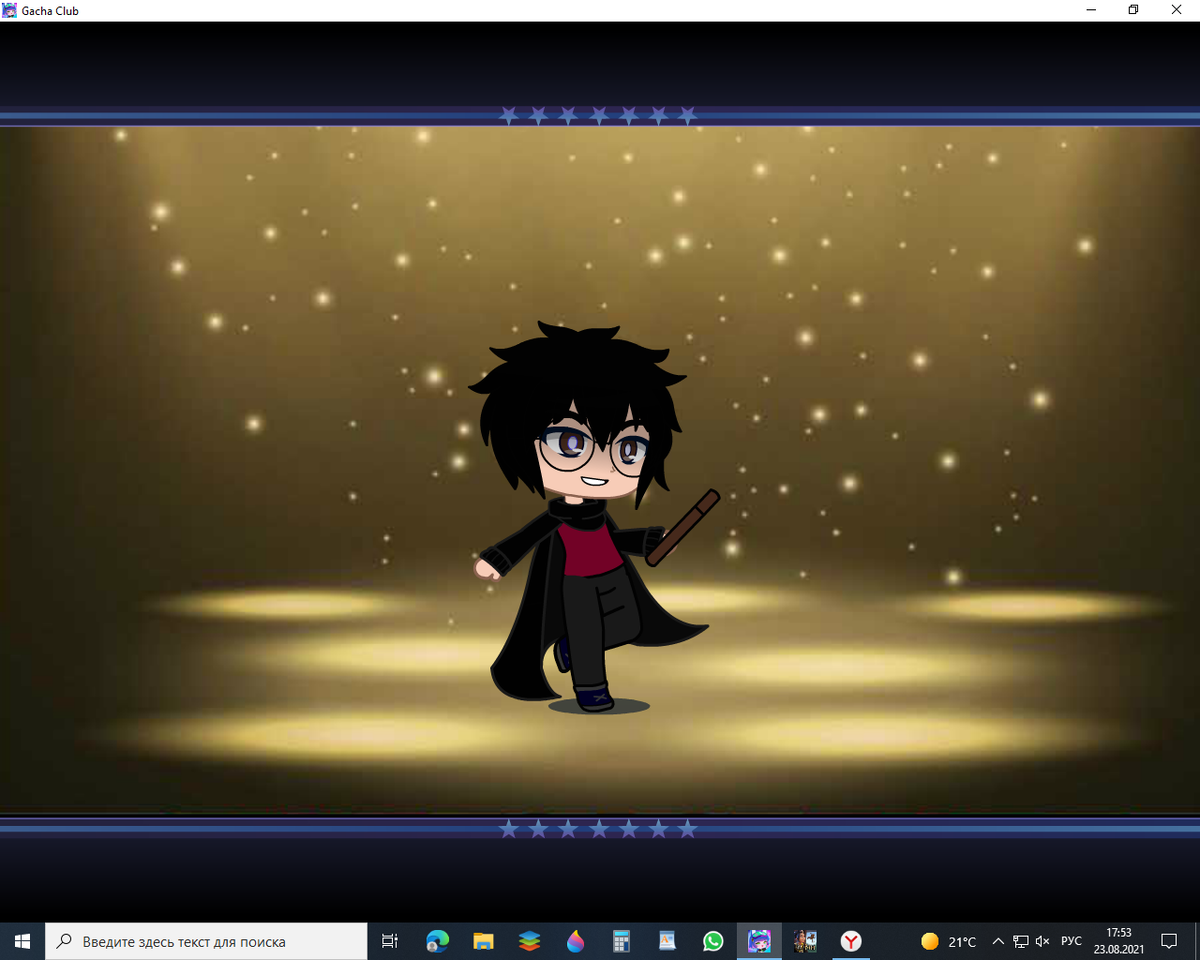Switch the РУС input language
Image resolution: width=1200 pixels, height=960 pixels.
click(x=1071, y=941)
